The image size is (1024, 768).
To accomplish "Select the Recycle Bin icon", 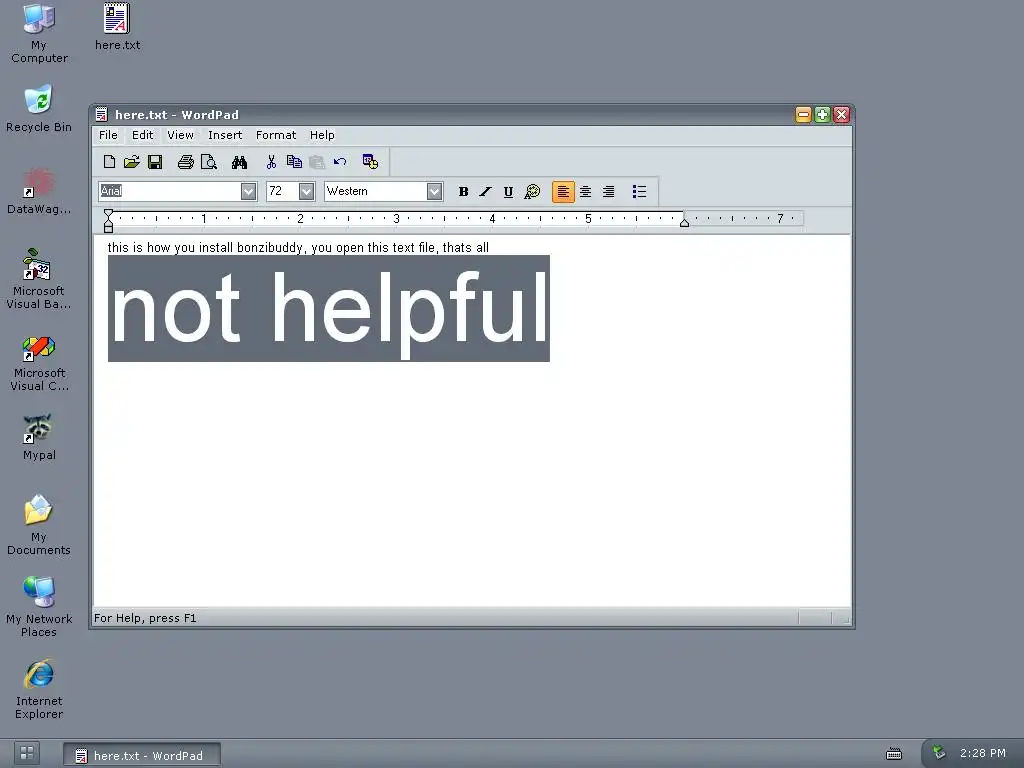I will (x=39, y=108).
